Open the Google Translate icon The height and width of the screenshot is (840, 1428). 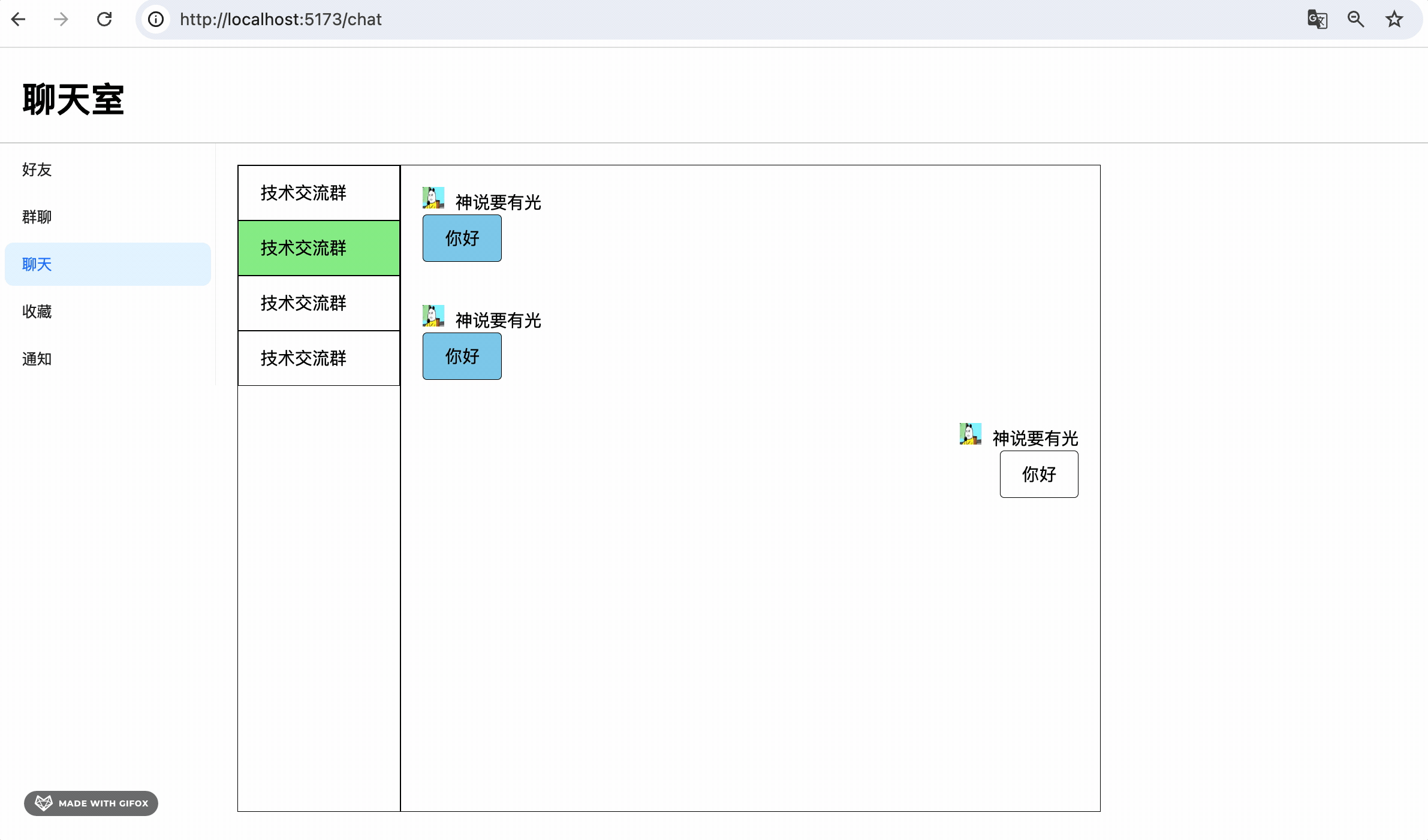click(x=1317, y=19)
